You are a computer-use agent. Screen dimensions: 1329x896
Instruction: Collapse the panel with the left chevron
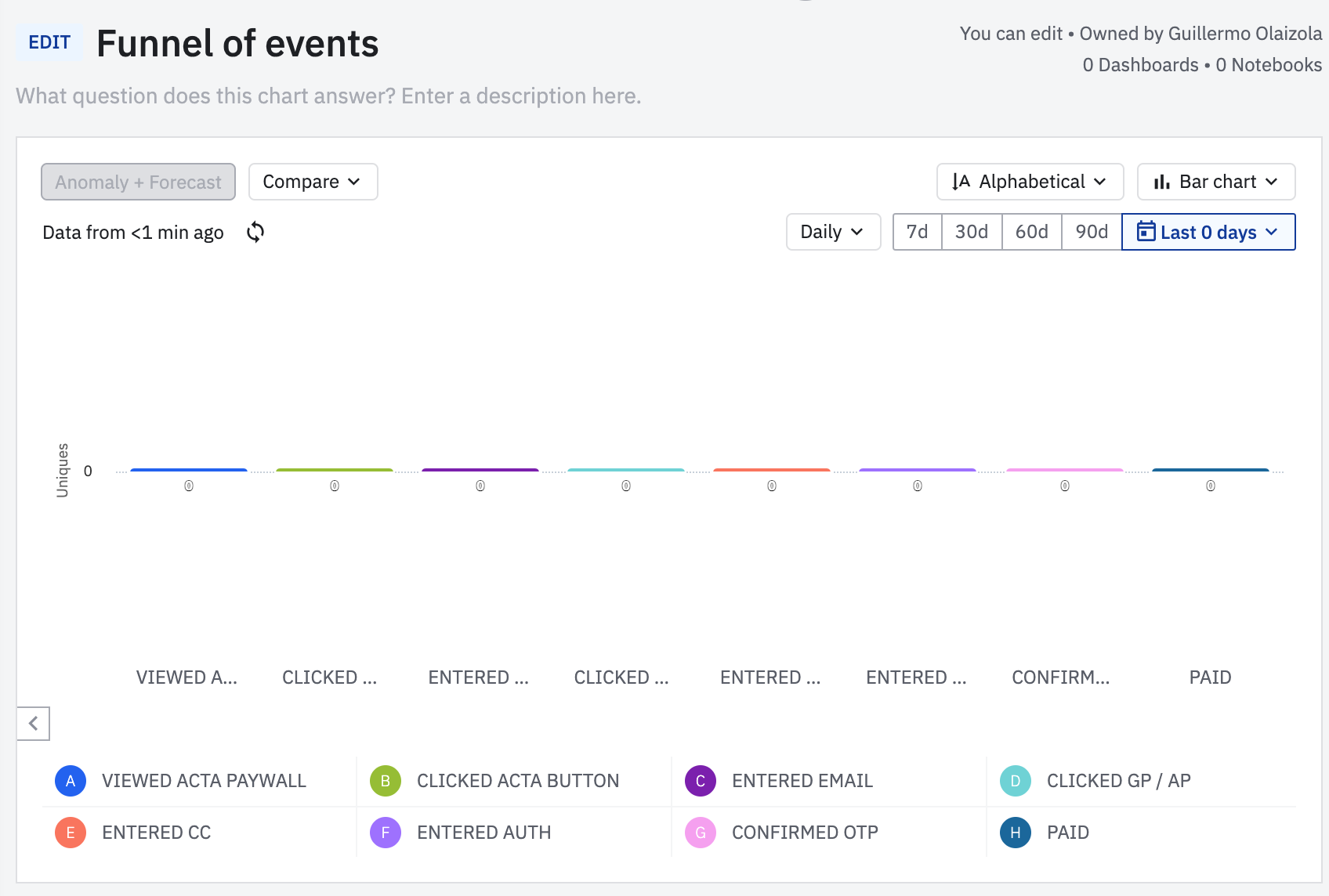click(x=33, y=724)
